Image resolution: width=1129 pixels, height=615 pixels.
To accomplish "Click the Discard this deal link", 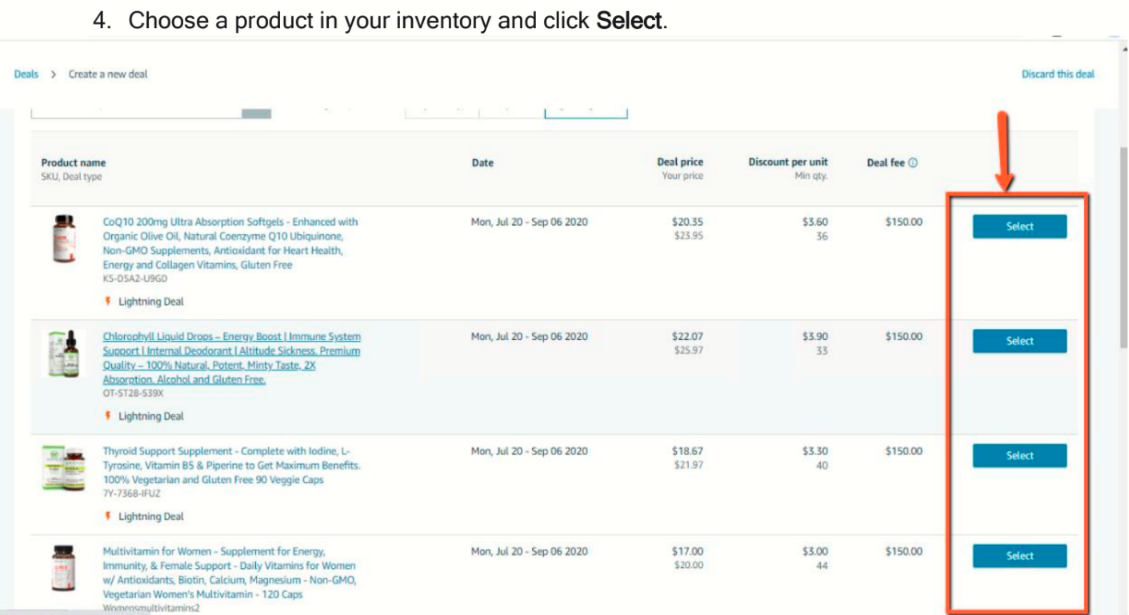I will point(1057,74).
